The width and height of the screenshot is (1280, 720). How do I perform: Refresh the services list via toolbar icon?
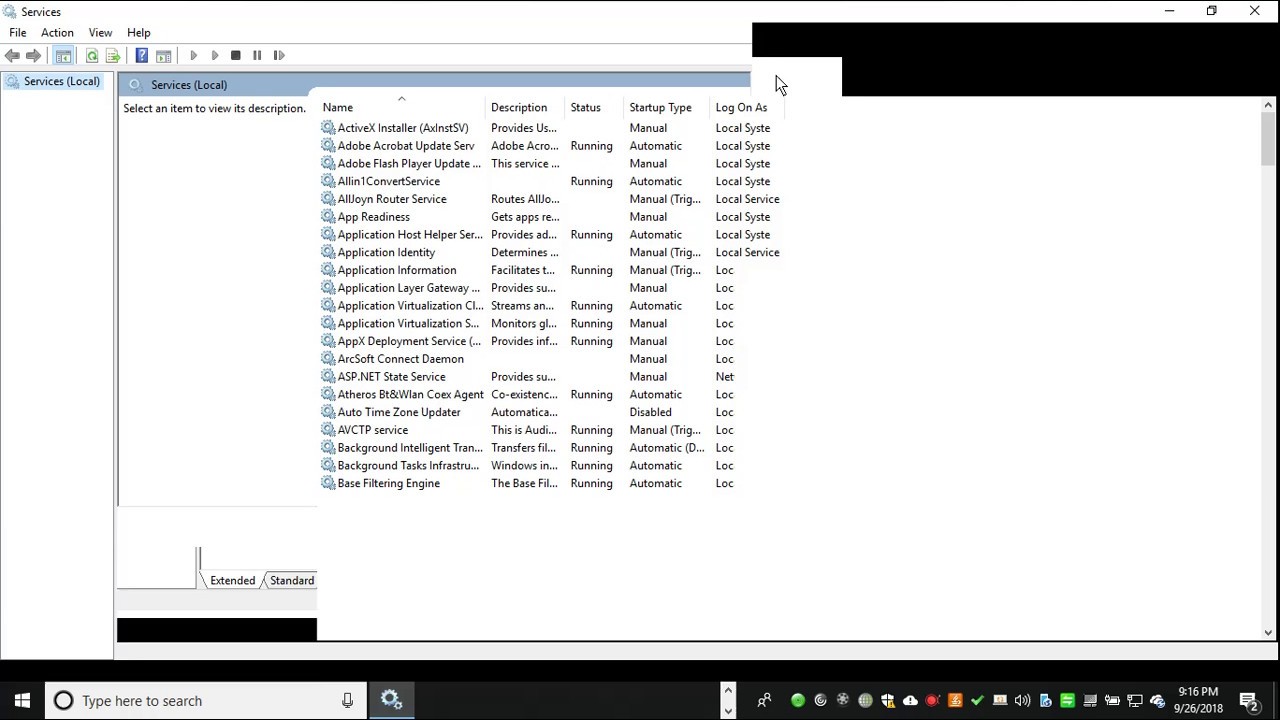[x=92, y=56]
